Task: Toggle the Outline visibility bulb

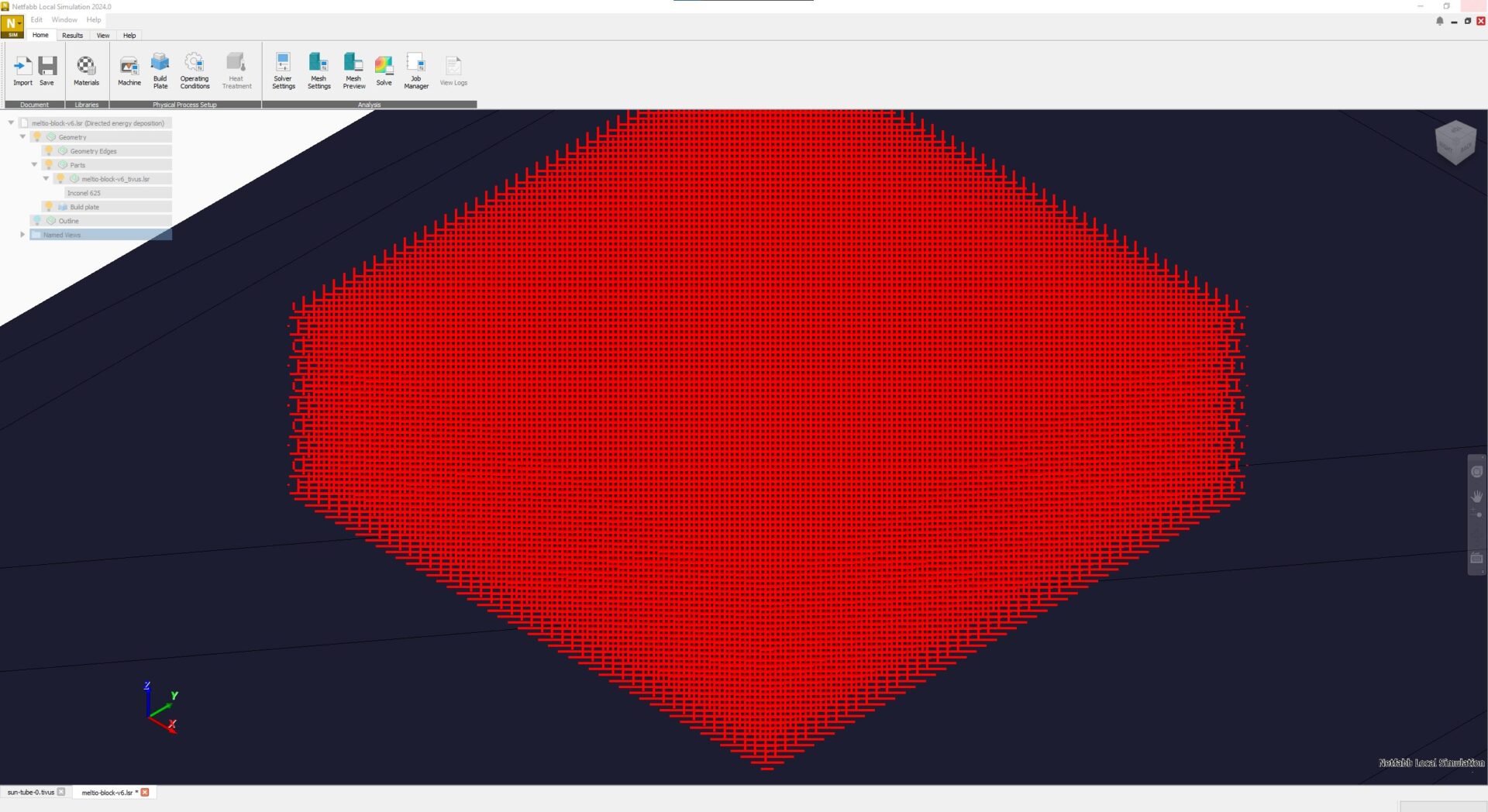Action: point(36,220)
